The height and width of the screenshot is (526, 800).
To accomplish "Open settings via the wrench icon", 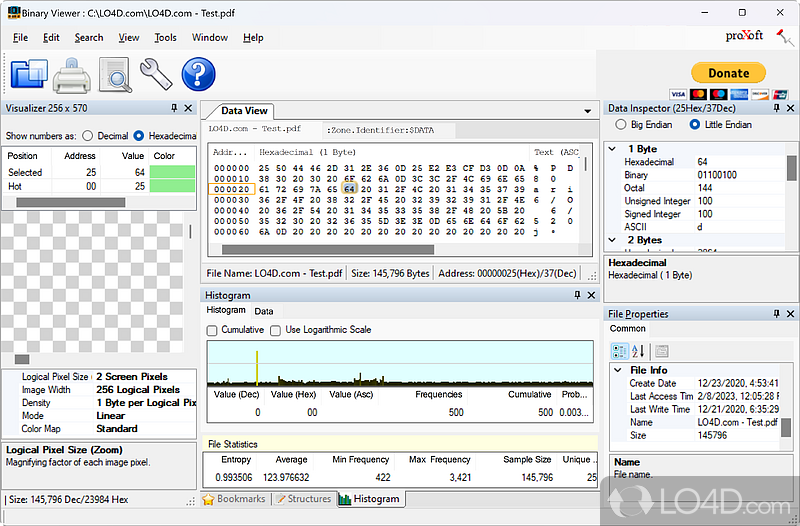I will pos(156,75).
